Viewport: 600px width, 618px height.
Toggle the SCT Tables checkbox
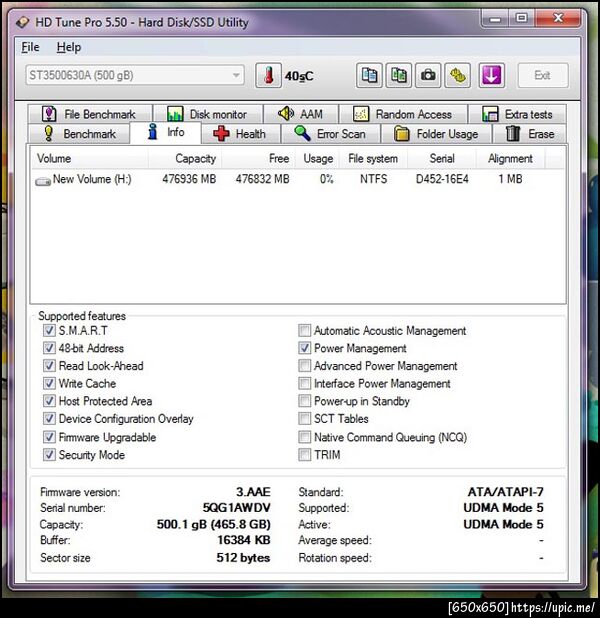pos(304,419)
